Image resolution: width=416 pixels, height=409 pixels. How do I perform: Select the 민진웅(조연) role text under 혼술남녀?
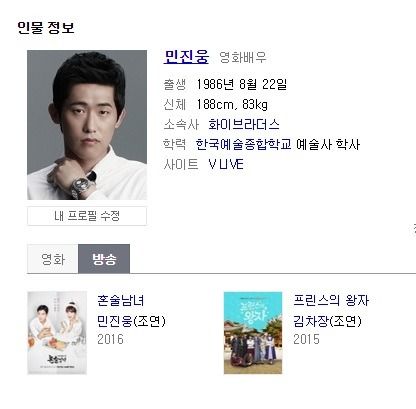click(x=131, y=321)
